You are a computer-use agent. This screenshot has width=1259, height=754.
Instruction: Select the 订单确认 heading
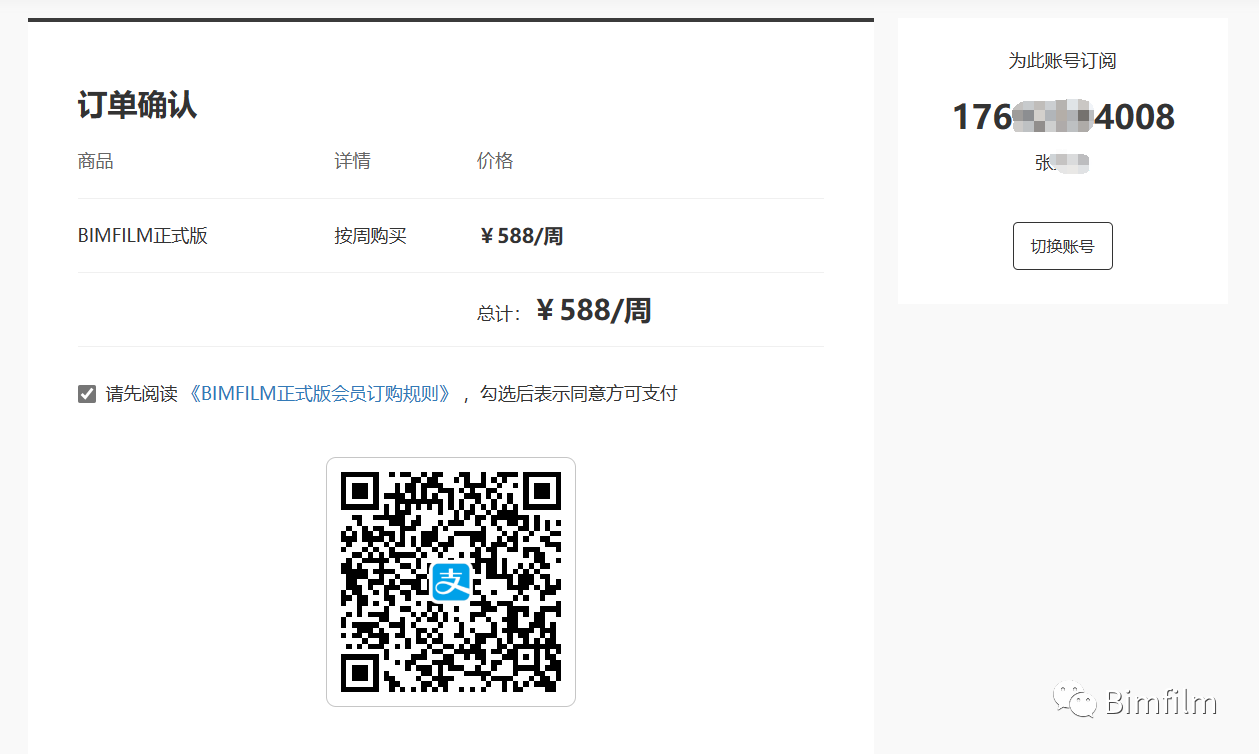tap(137, 105)
